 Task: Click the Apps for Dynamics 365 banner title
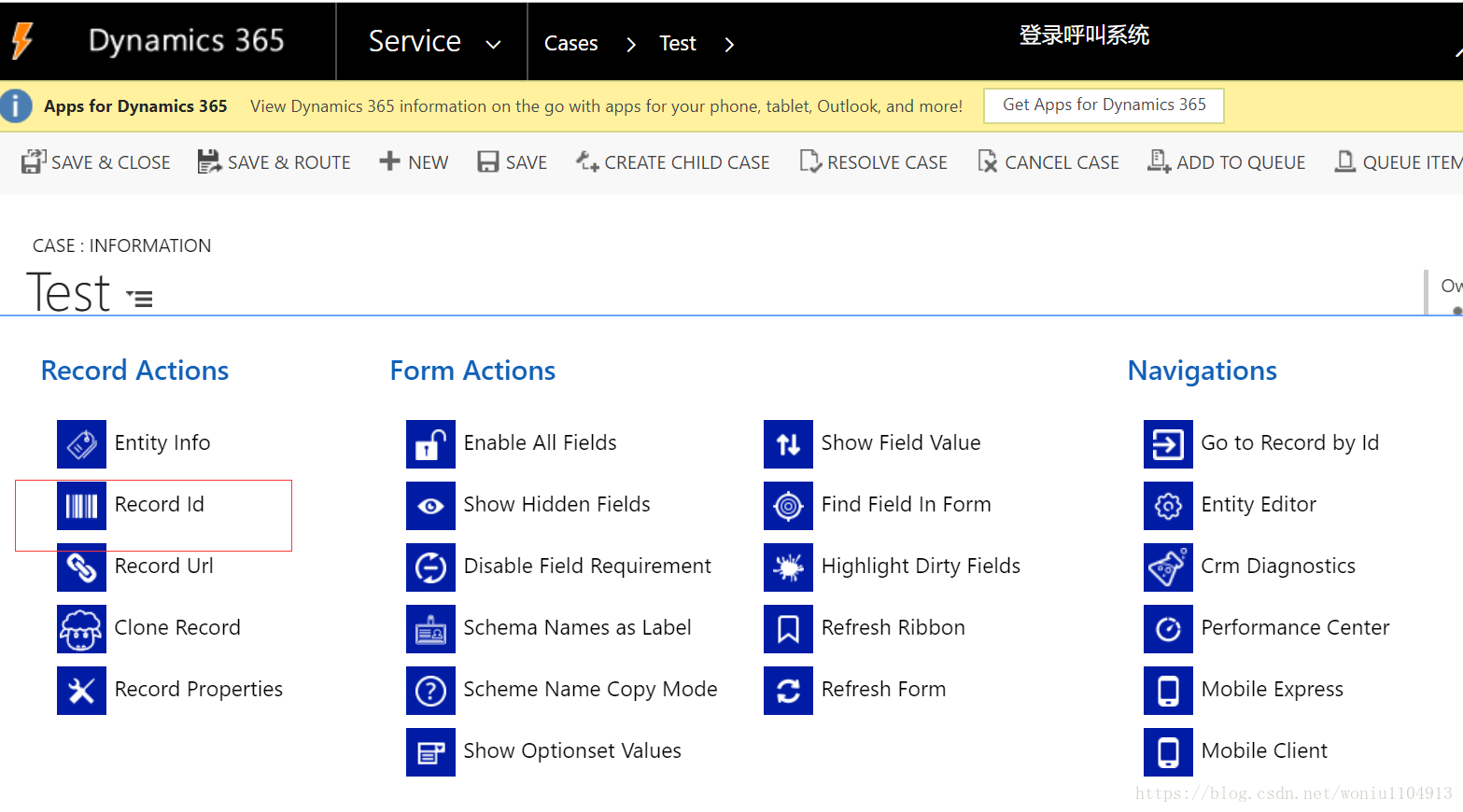pyautogui.click(x=135, y=106)
